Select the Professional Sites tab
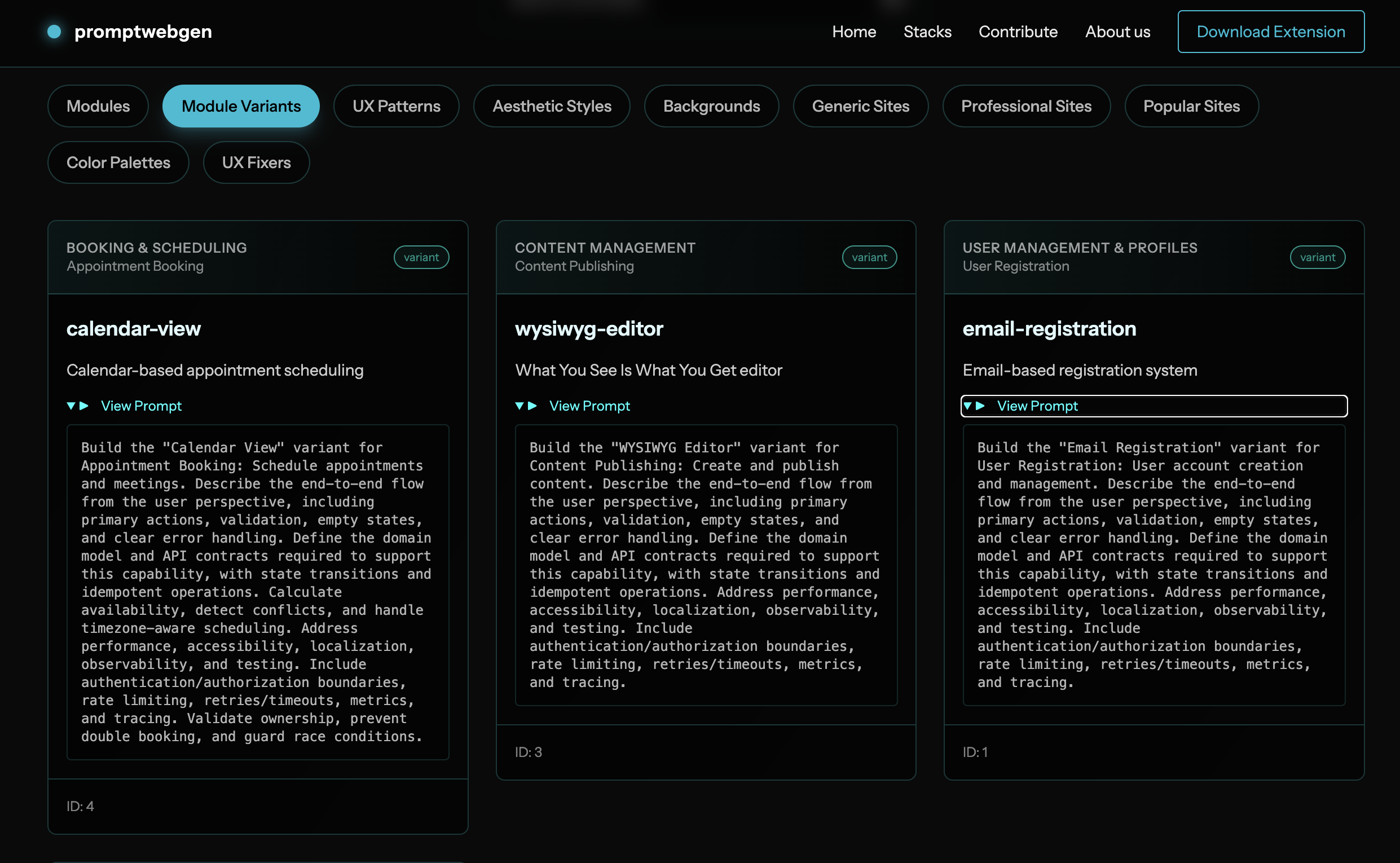 click(x=1025, y=106)
